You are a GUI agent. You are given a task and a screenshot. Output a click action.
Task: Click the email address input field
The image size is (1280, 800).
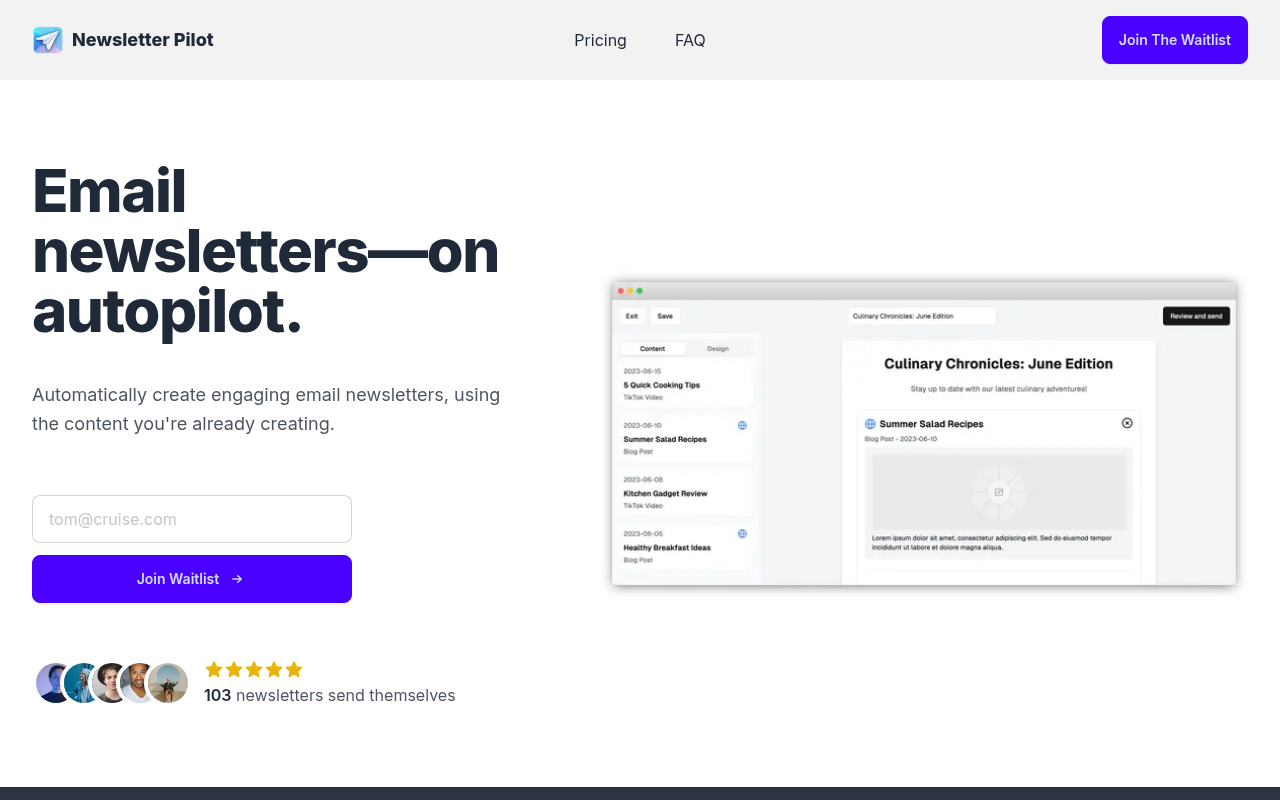point(191,519)
